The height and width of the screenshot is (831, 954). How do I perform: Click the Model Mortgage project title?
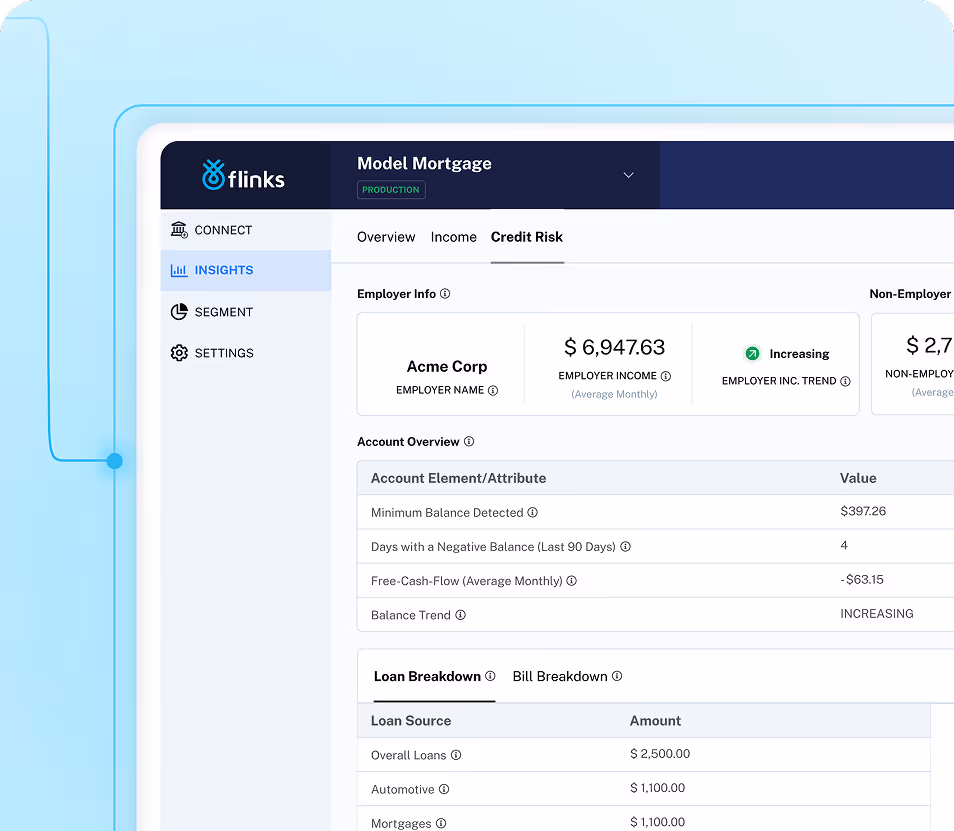(424, 164)
